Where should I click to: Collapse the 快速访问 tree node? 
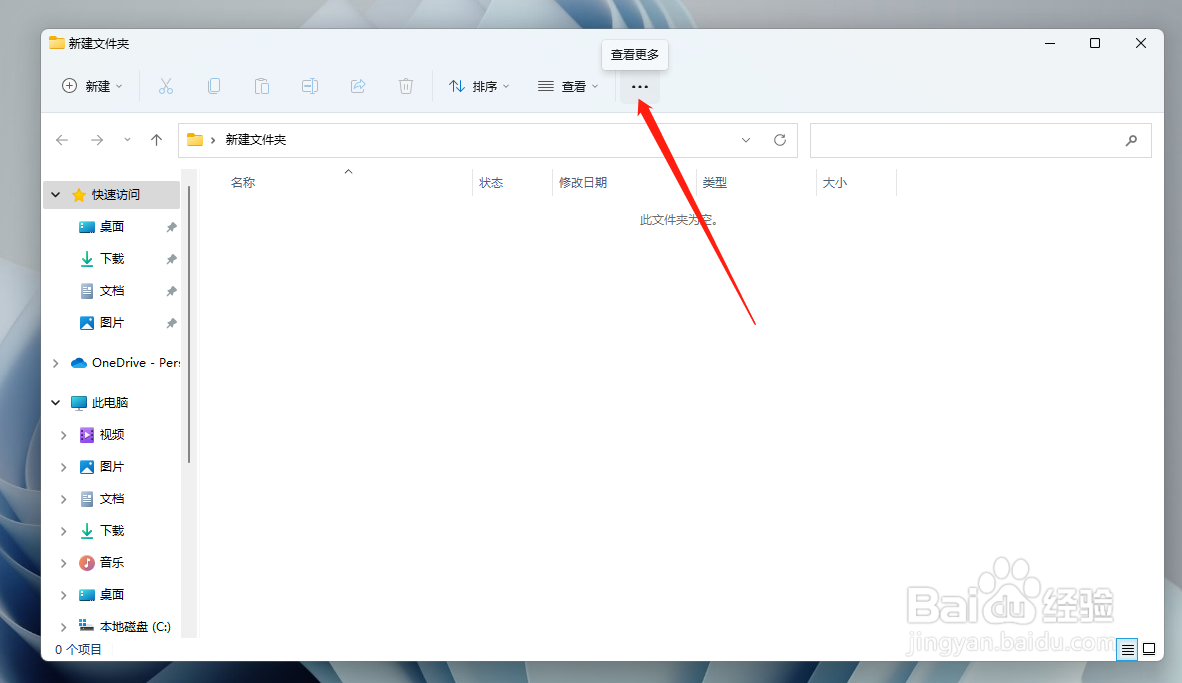pos(56,194)
